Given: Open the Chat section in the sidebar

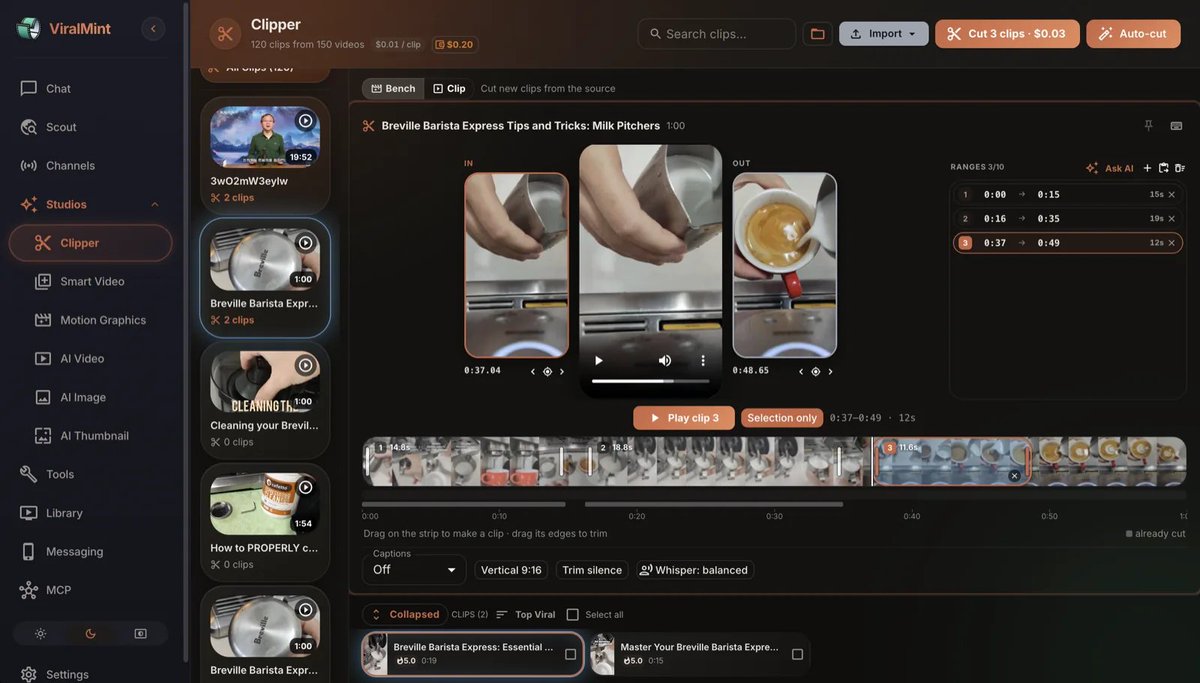Looking at the screenshot, I should (90, 88).
